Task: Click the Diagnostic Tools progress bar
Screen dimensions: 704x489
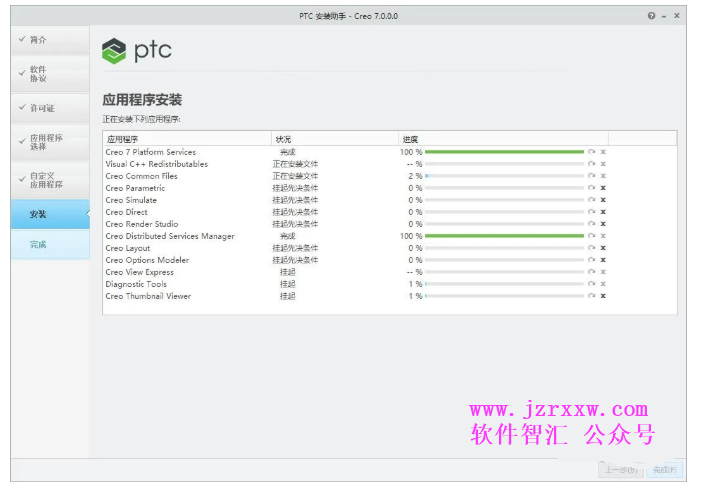Action: pos(504,284)
